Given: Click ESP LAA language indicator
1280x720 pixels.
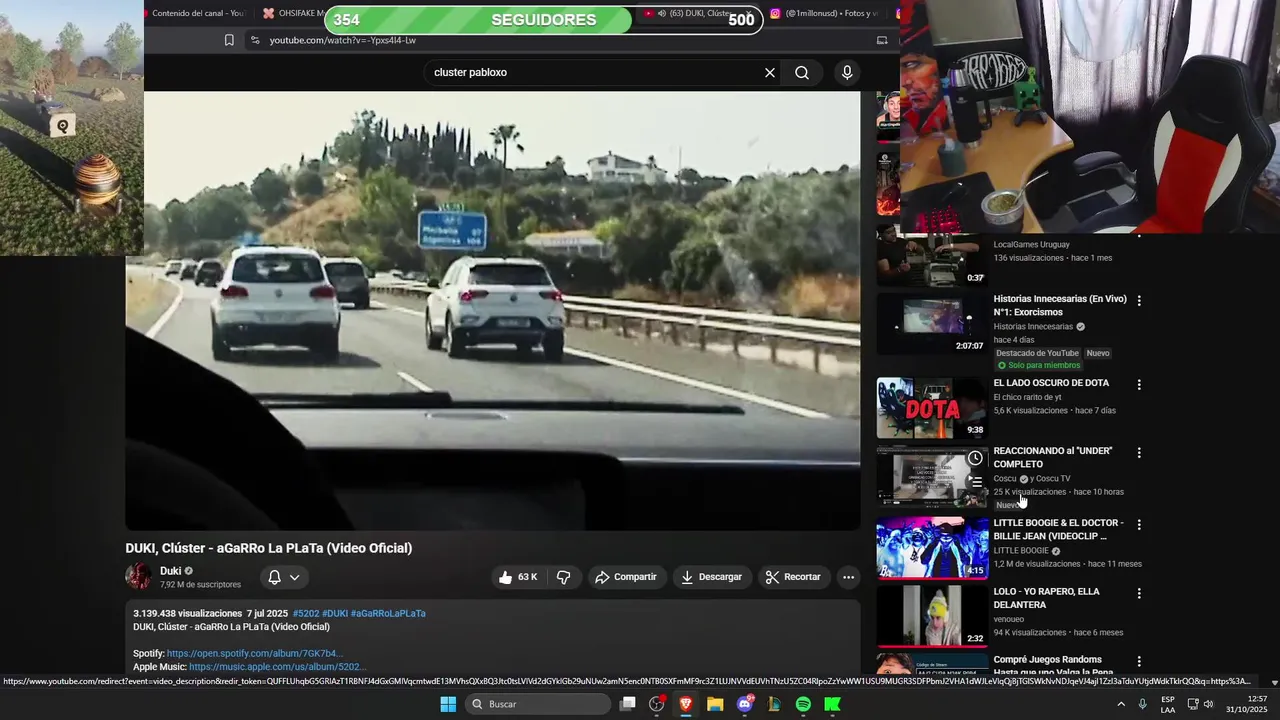Looking at the screenshot, I should 1168,704.
